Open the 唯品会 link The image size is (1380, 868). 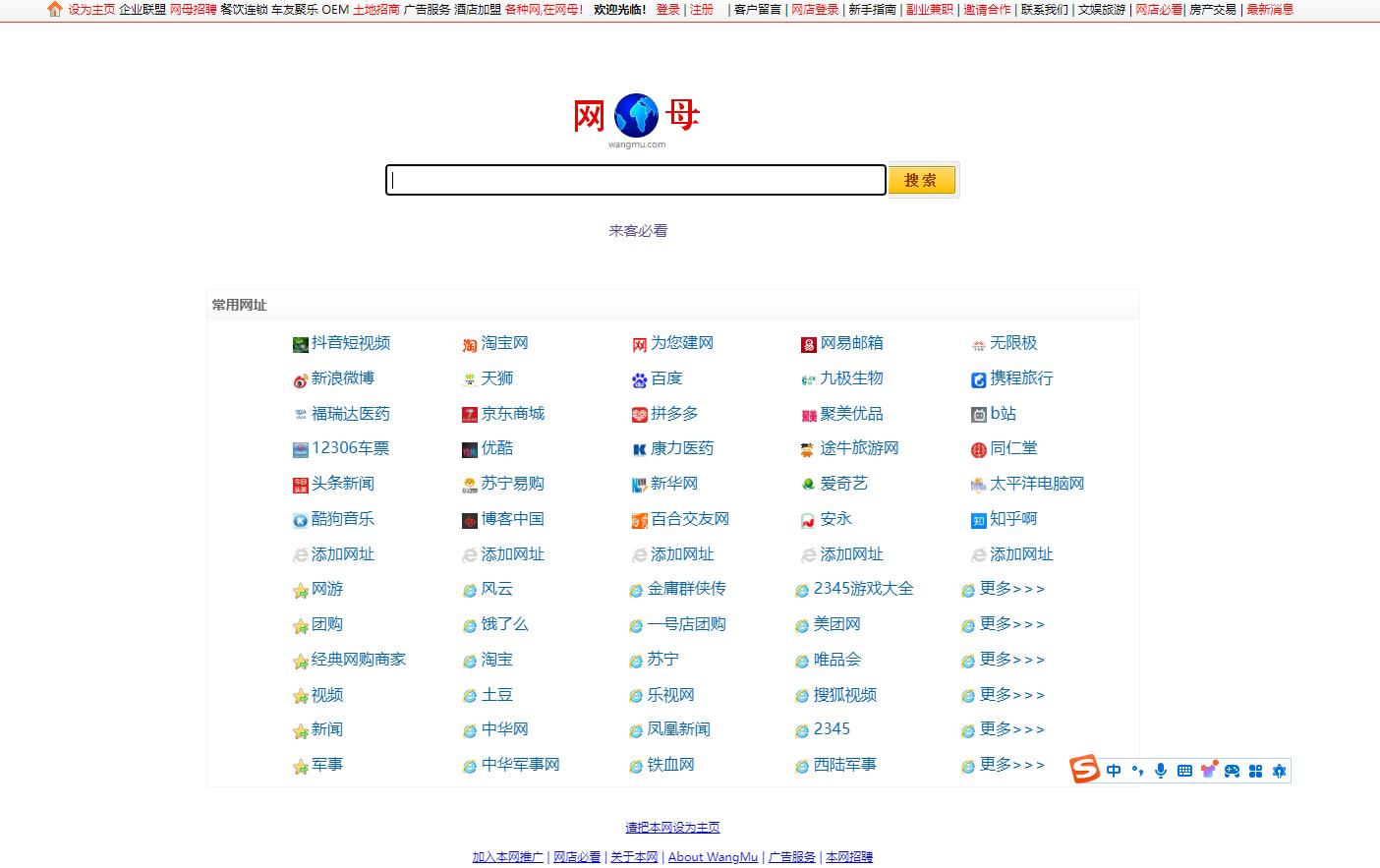(x=837, y=660)
